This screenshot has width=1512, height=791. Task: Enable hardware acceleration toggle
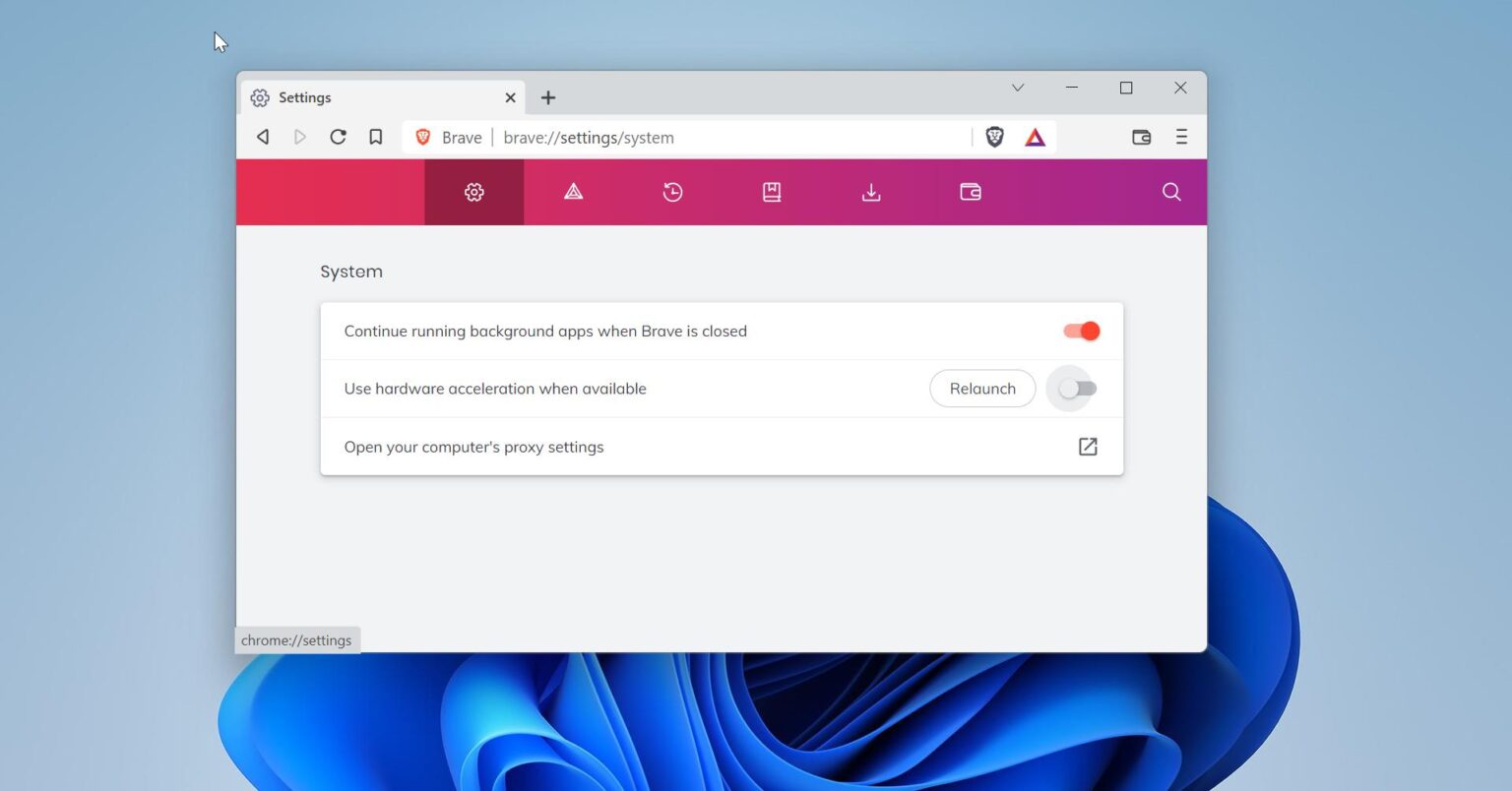[1073, 389]
